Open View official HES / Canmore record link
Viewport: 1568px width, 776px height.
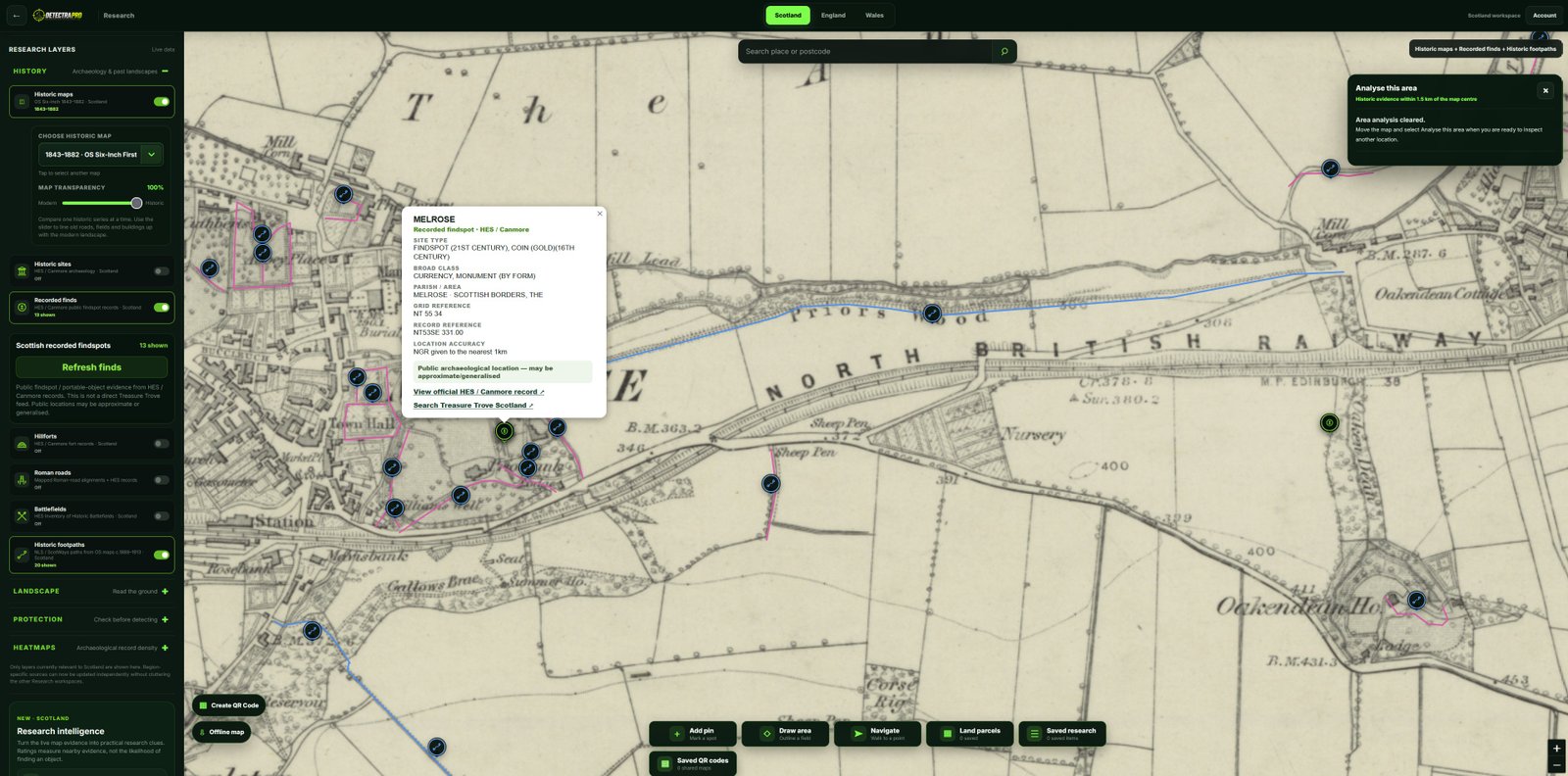coord(478,392)
